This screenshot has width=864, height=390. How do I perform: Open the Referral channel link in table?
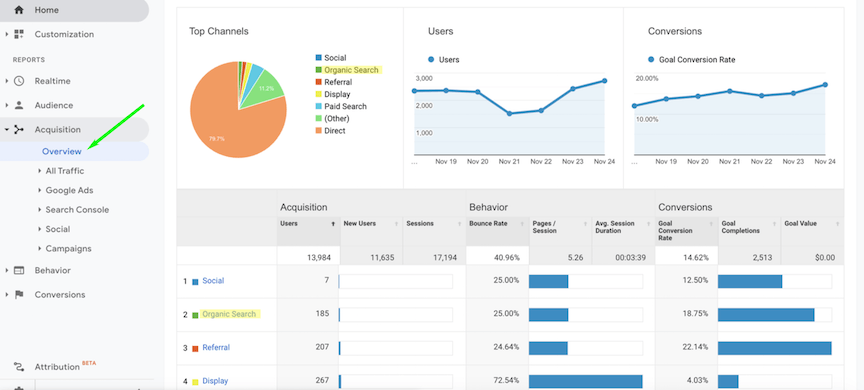coord(216,348)
